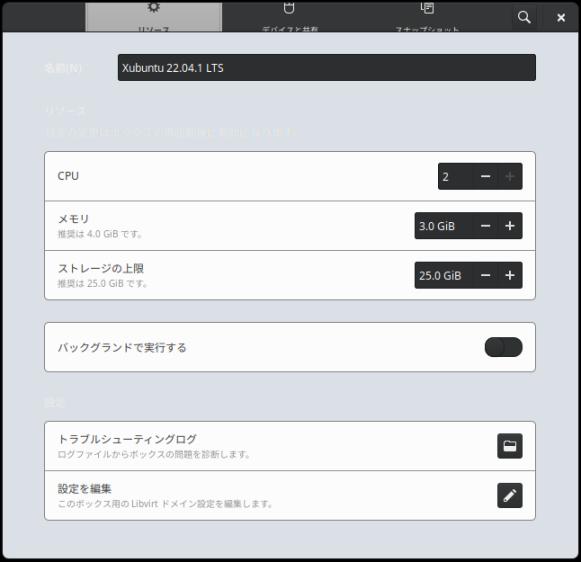Increase memory with the plus button
The height and width of the screenshot is (562, 581).
(510, 226)
